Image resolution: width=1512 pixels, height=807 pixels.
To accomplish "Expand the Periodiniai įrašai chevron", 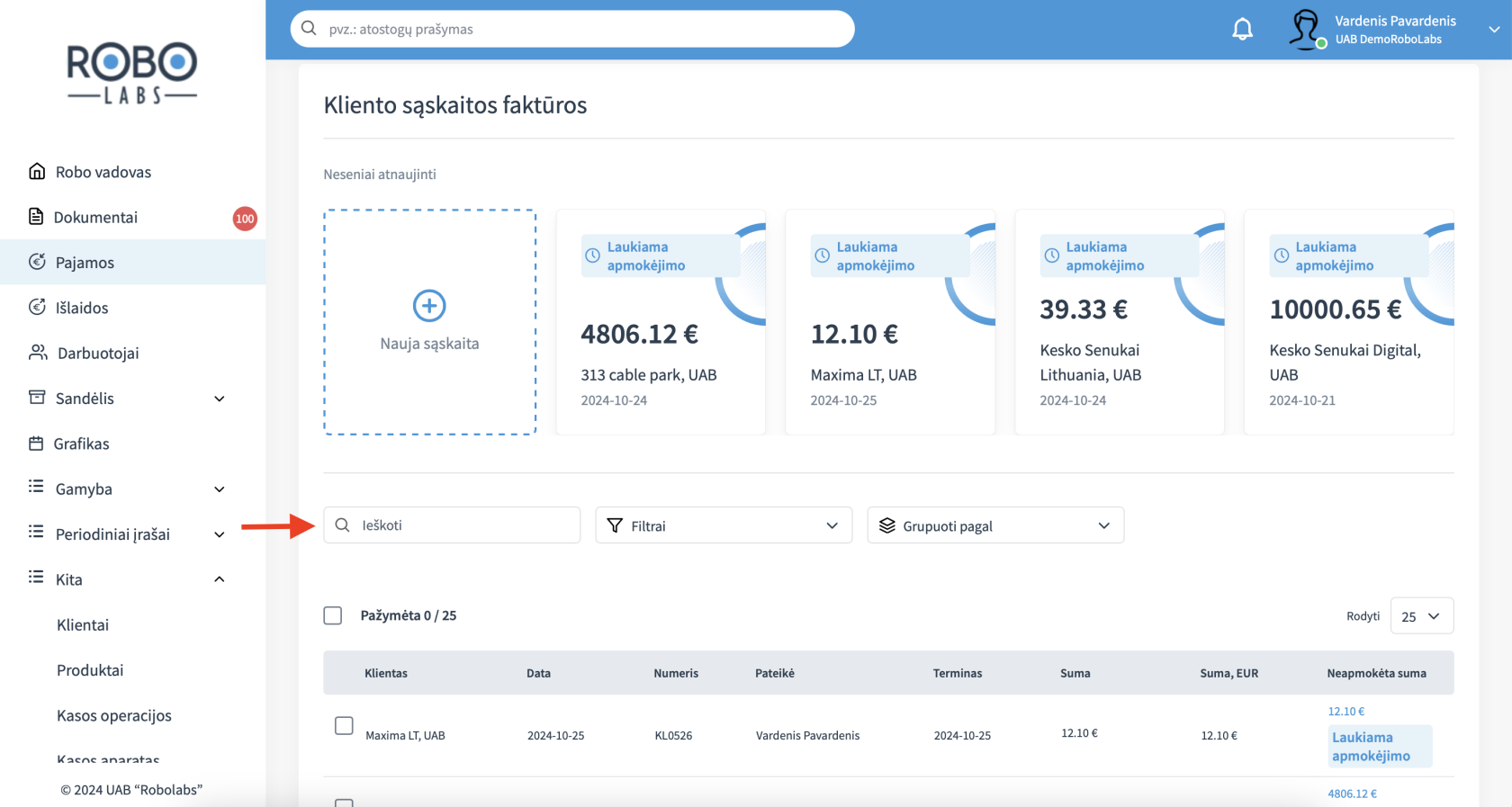I will click(220, 534).
